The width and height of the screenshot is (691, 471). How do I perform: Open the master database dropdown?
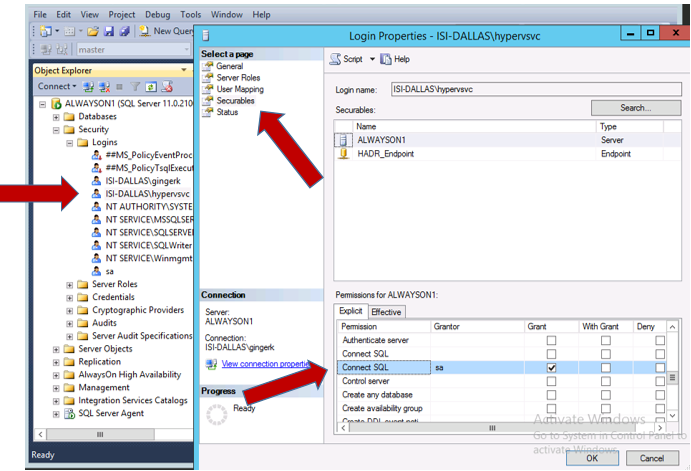coord(186,49)
